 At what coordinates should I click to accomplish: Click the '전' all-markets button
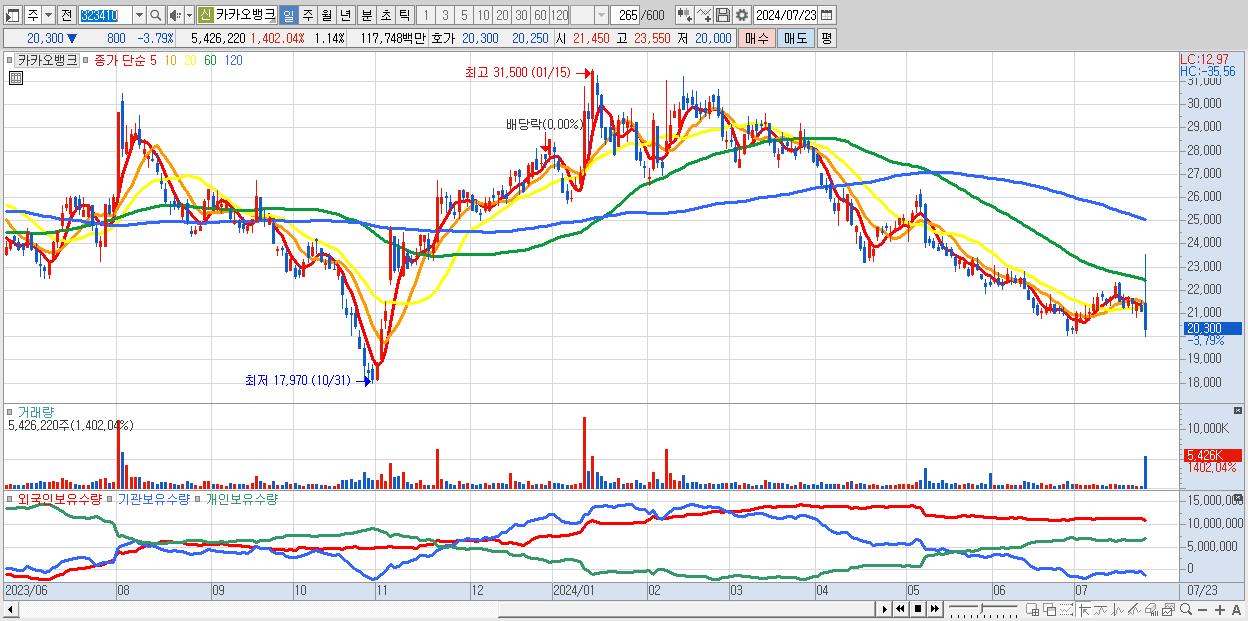pos(67,15)
